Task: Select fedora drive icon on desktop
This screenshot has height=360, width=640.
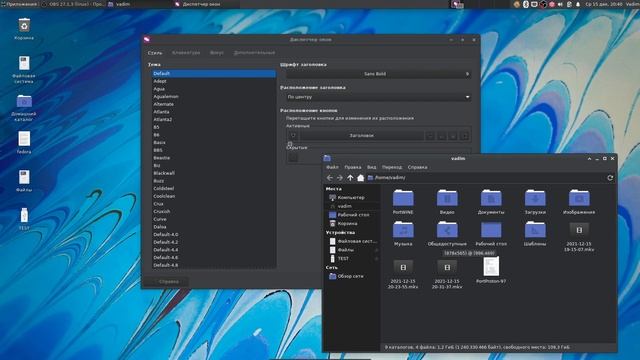Action: (x=24, y=142)
